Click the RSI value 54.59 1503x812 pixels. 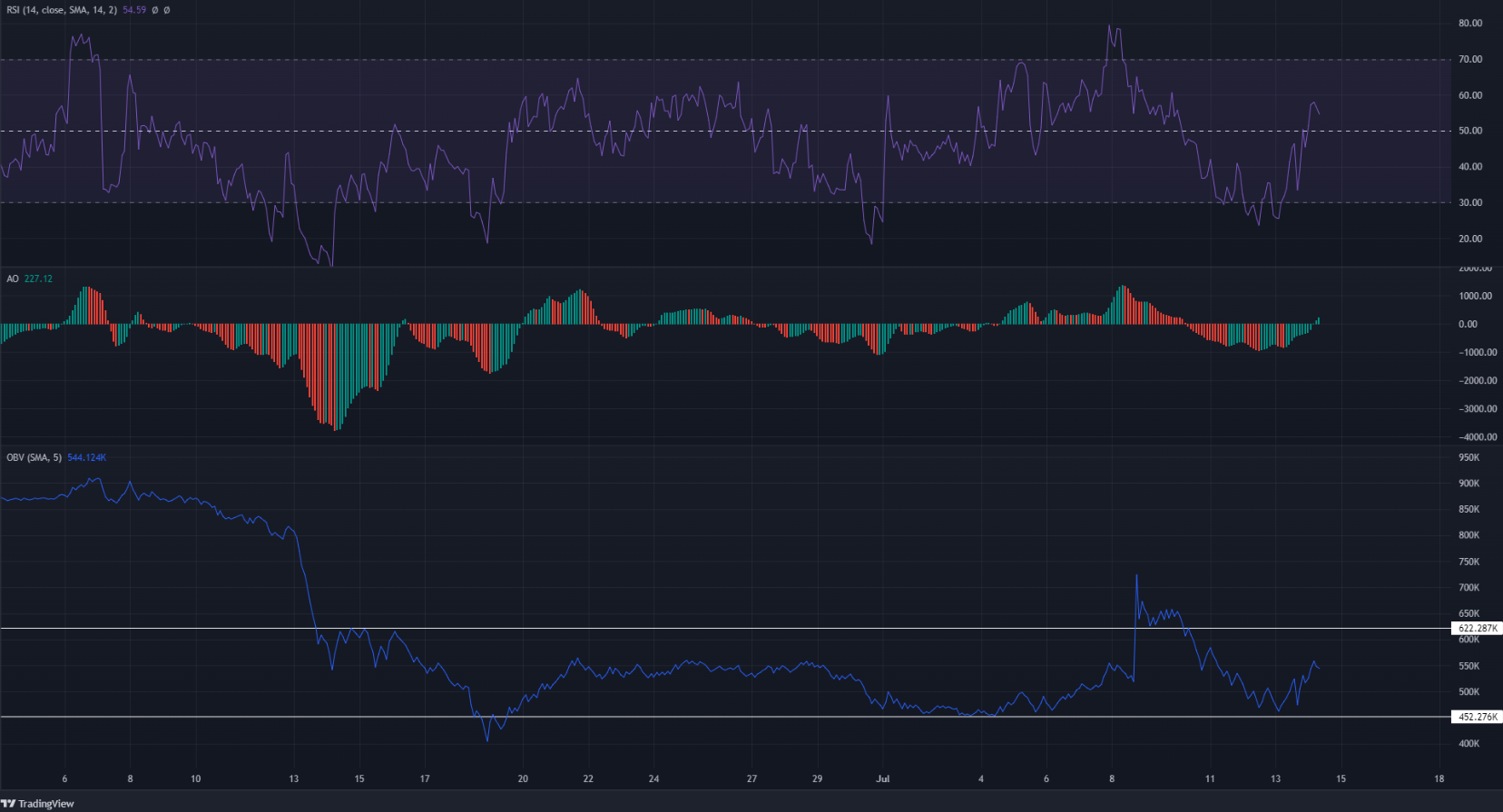coord(134,10)
